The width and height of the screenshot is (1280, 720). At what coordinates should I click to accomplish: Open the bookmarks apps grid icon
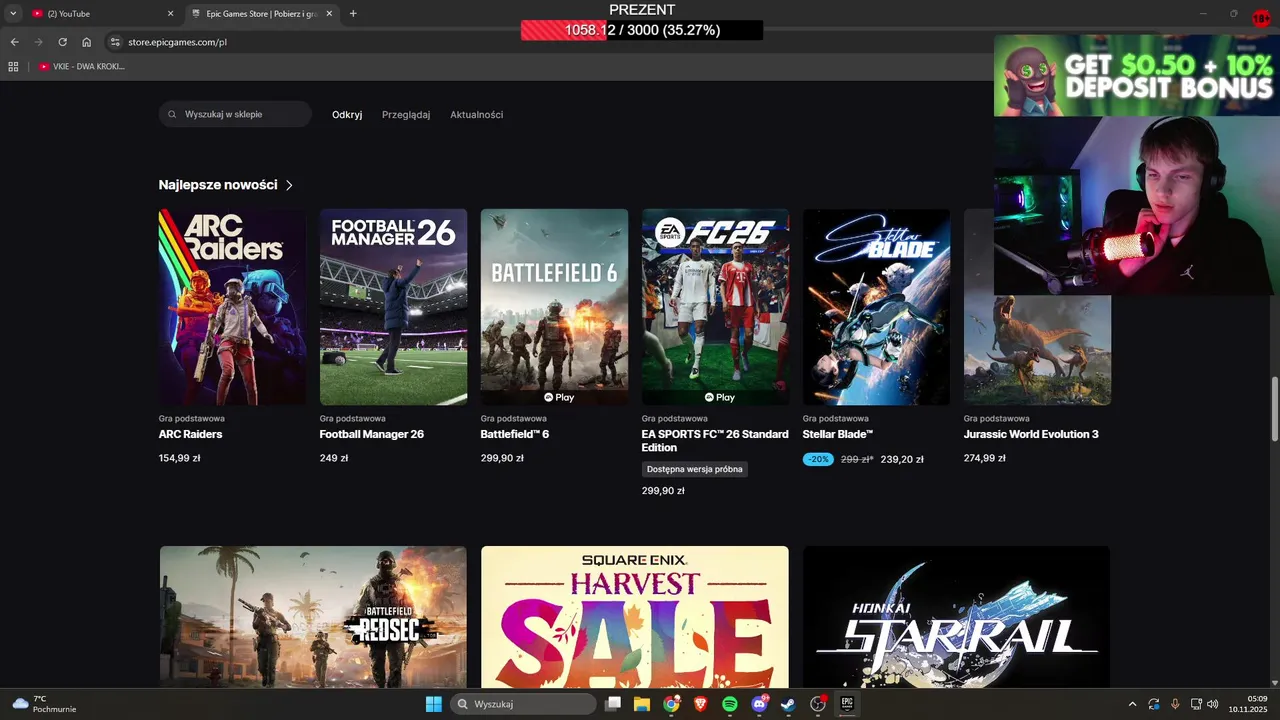[x=13, y=66]
